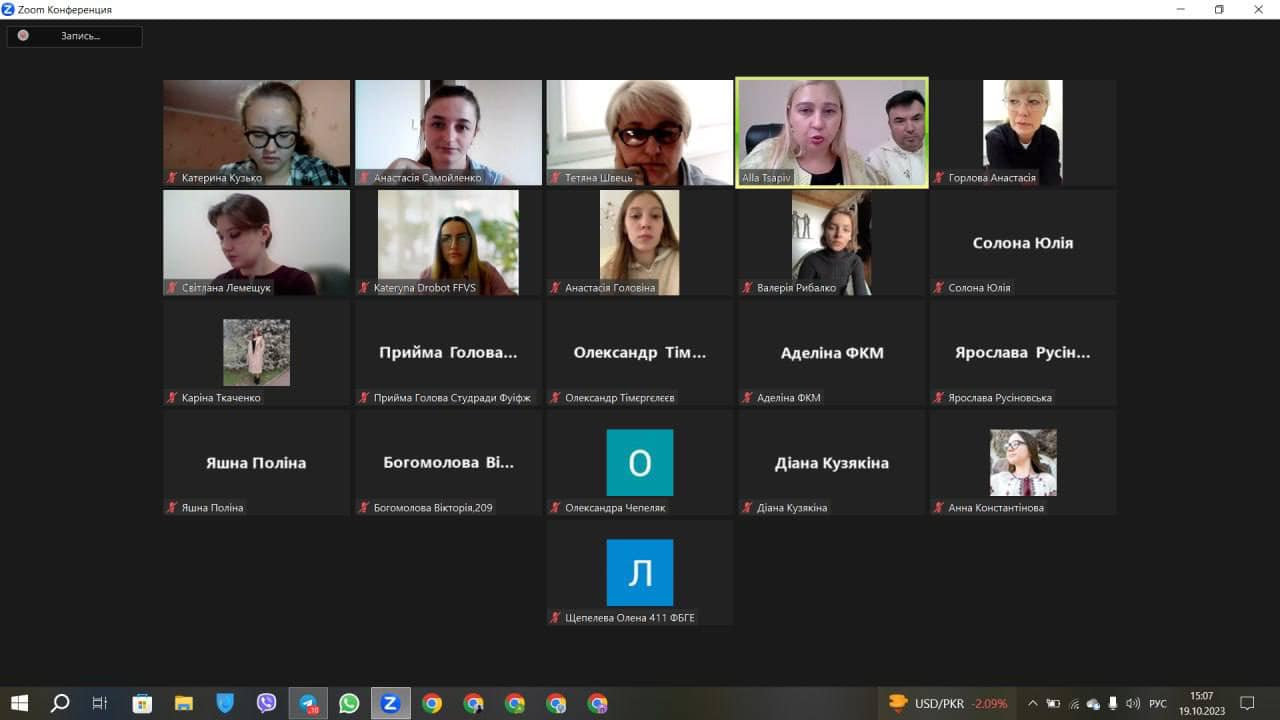Viewport: 1280px width, 720px height.
Task: Expand the hidden system tray icons chevron
Action: [1033, 703]
